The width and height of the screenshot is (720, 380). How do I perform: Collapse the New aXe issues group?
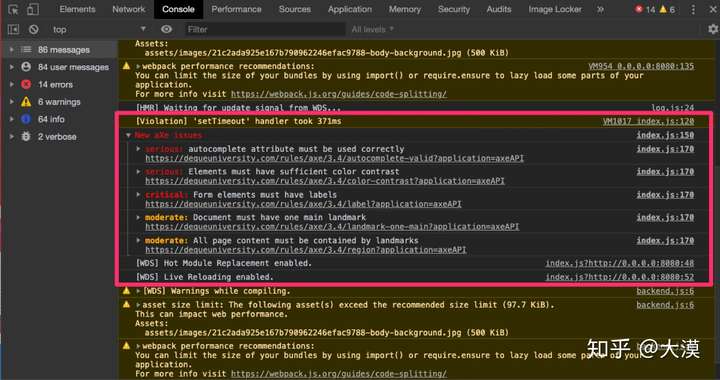tap(129, 135)
